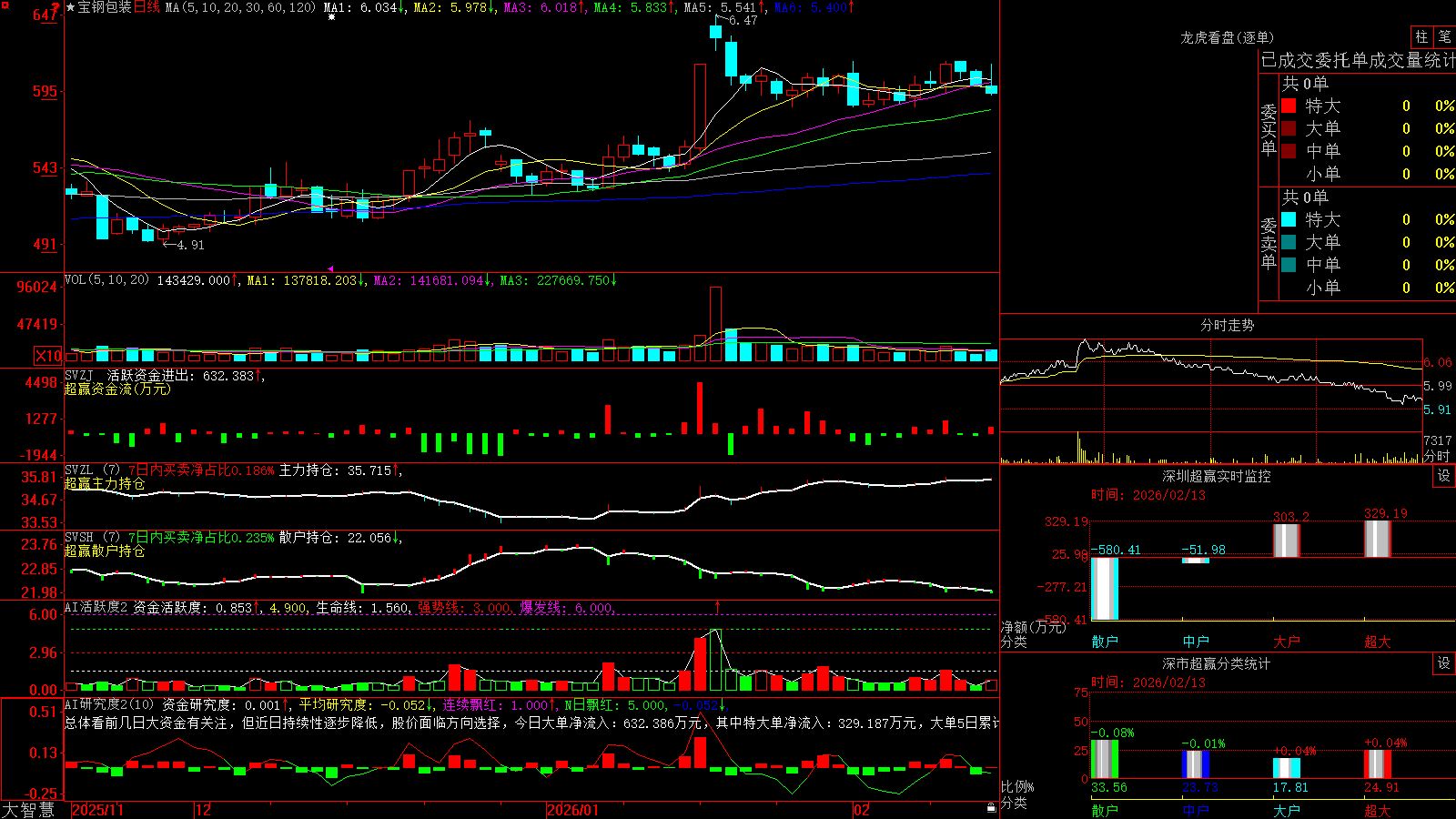Screen dimensions: 1456x819
Task: Click the MA1: 6.034 value
Action: tap(364, 7)
